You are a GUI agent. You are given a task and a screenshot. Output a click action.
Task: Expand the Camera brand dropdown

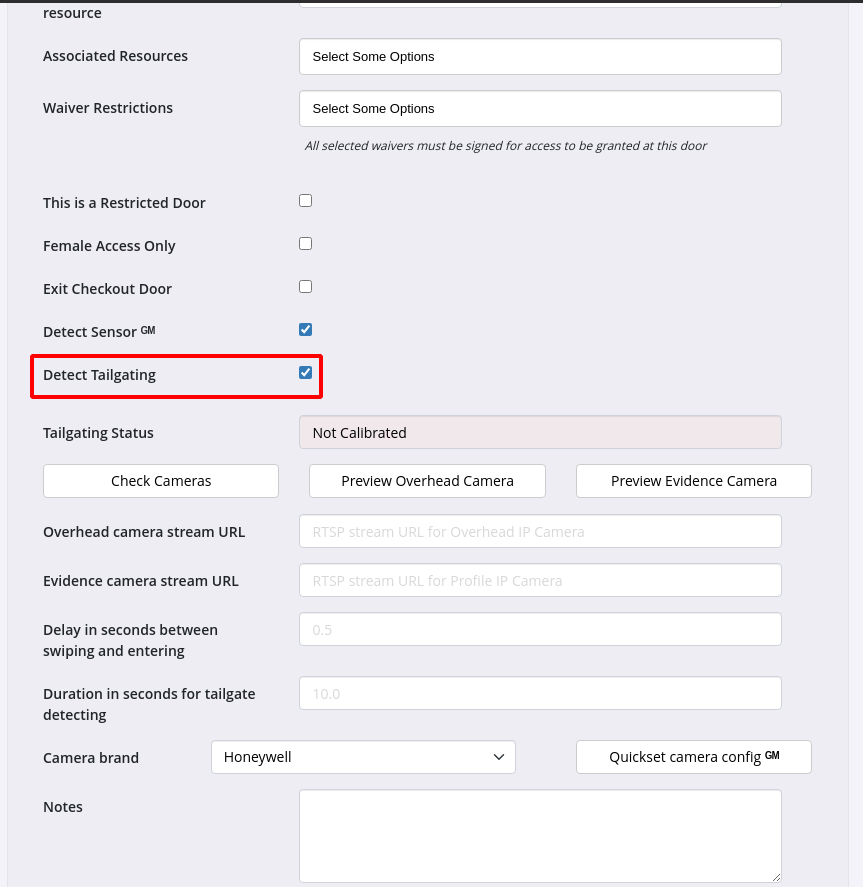tap(363, 758)
